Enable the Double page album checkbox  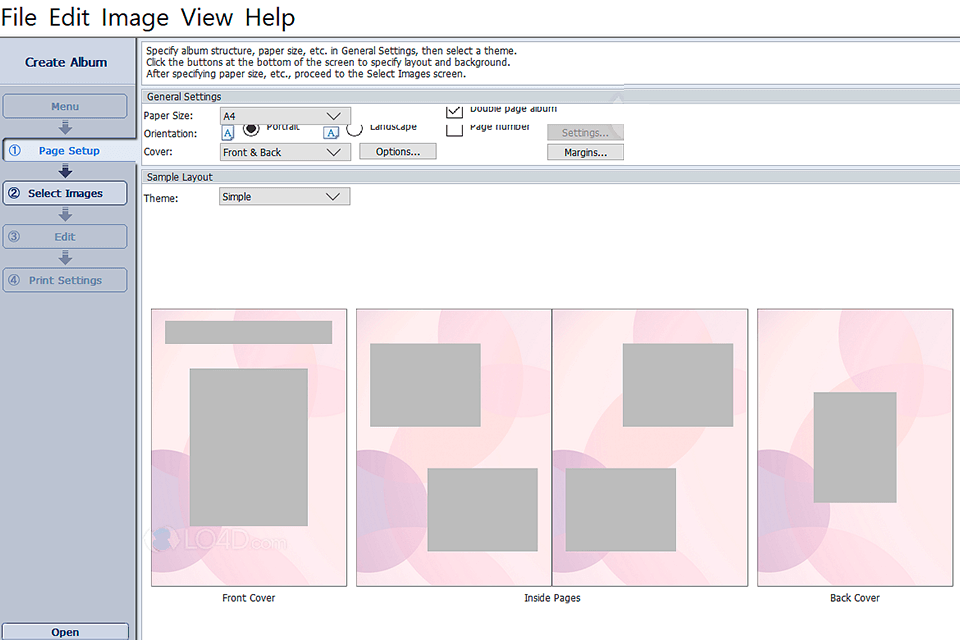coord(455,110)
